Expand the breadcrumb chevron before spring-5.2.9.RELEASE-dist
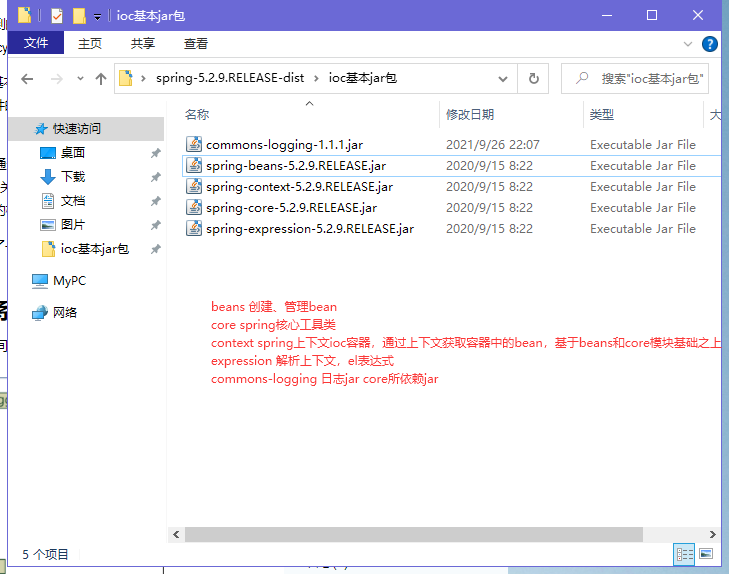The image size is (729, 574). 144,79
